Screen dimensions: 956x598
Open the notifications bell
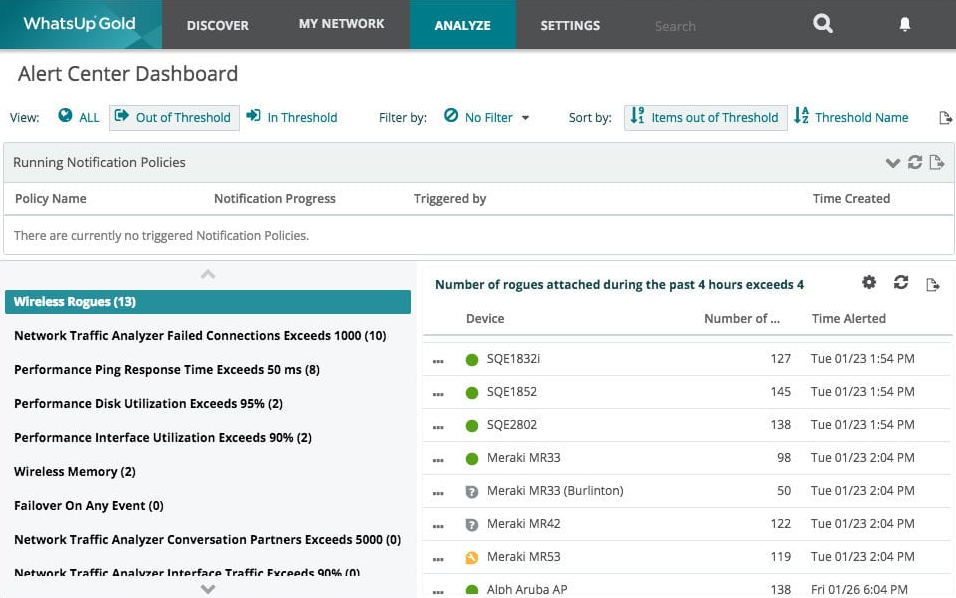pos(905,24)
